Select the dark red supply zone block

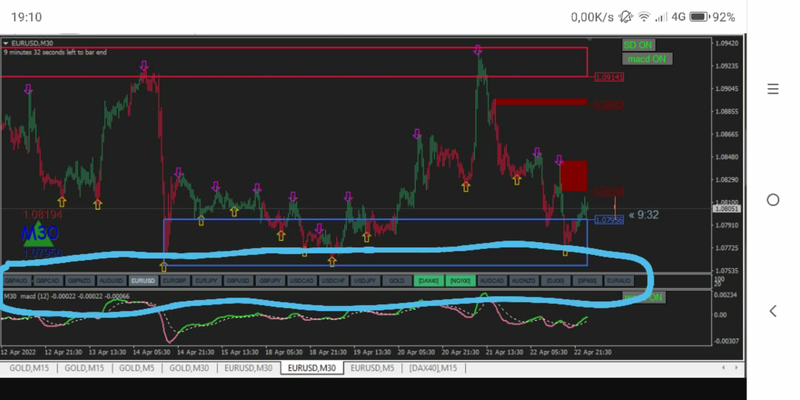[574, 176]
